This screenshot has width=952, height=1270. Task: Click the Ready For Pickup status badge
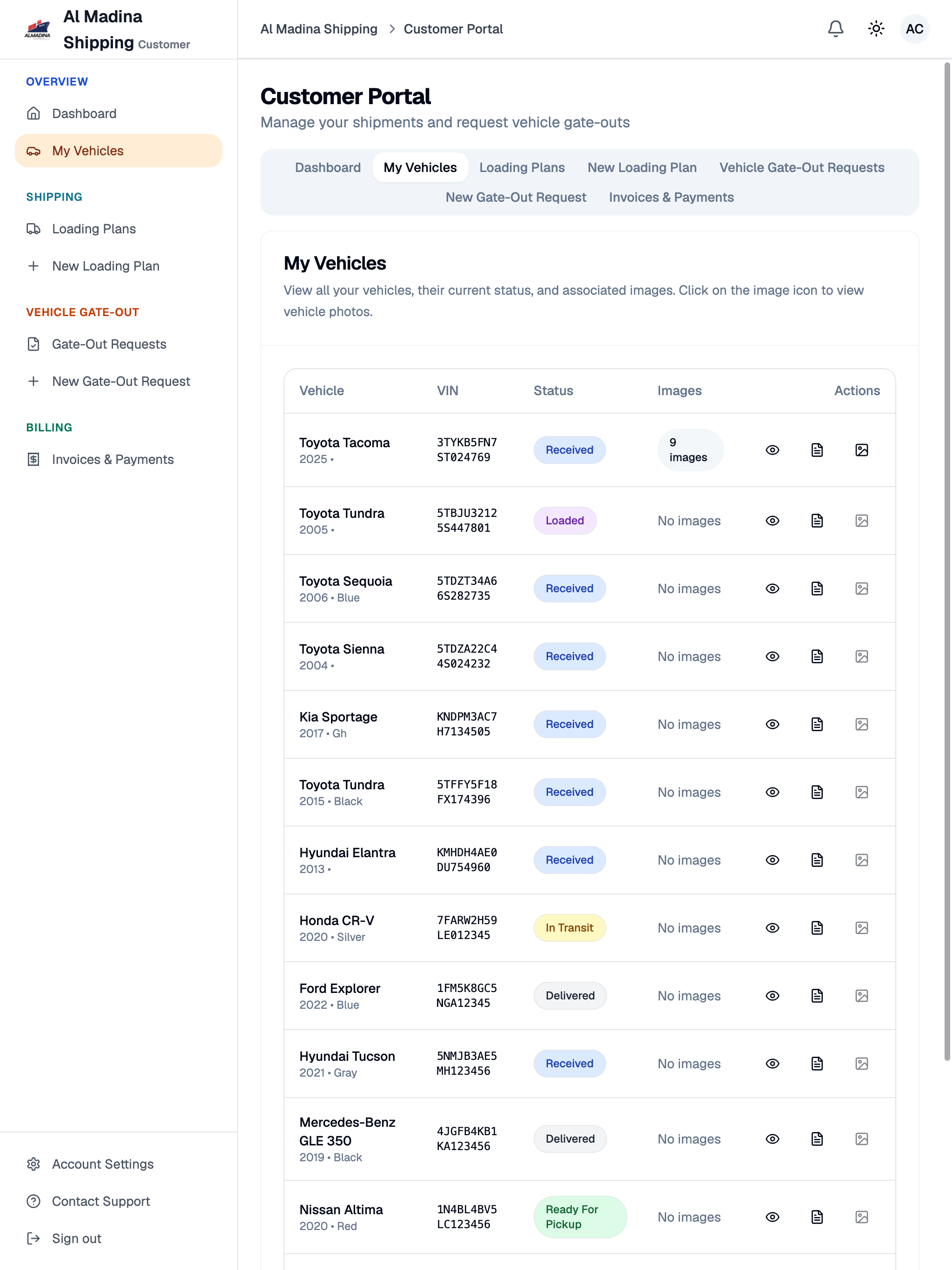coord(580,1217)
